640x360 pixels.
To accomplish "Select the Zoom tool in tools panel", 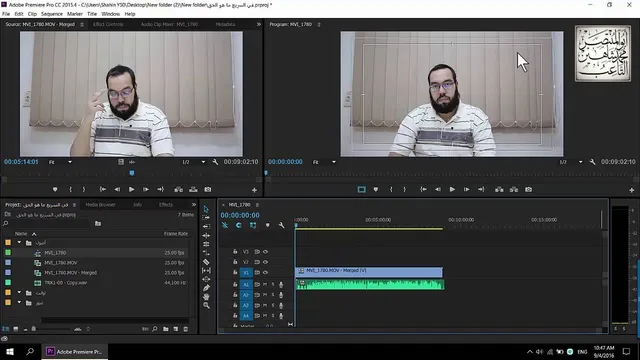I will 206,305.
